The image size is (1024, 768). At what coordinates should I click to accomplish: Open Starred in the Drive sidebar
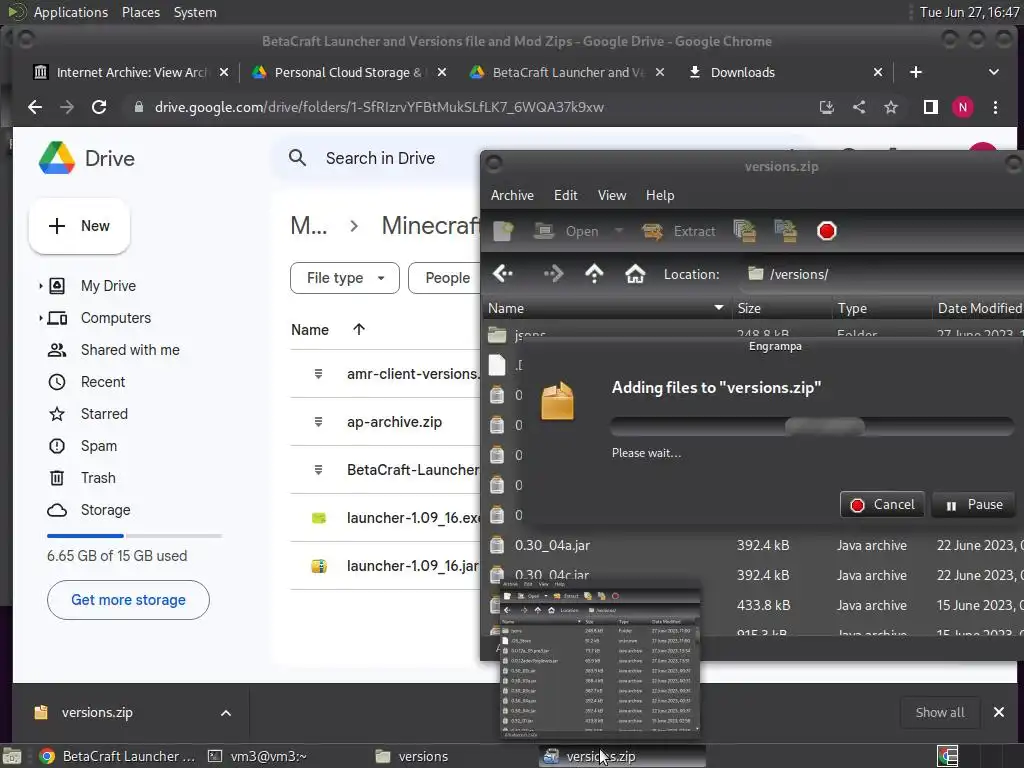[x=104, y=414]
